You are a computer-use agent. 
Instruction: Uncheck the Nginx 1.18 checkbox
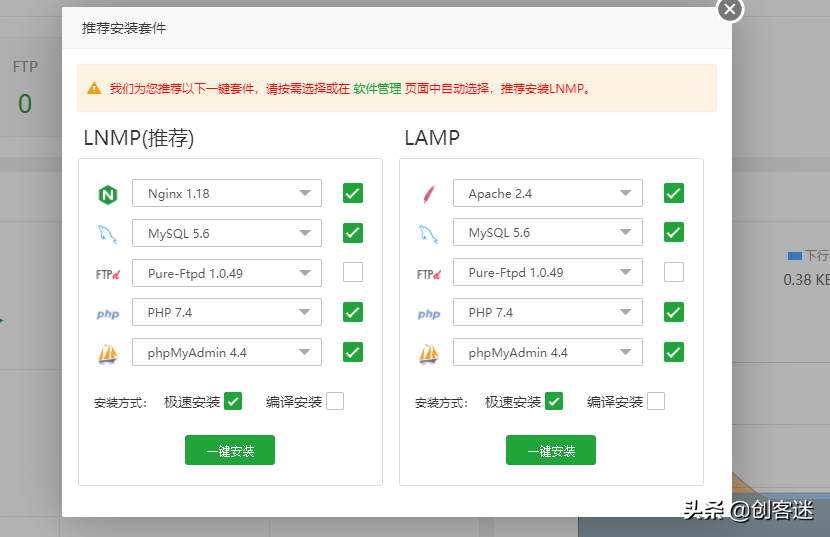point(352,193)
